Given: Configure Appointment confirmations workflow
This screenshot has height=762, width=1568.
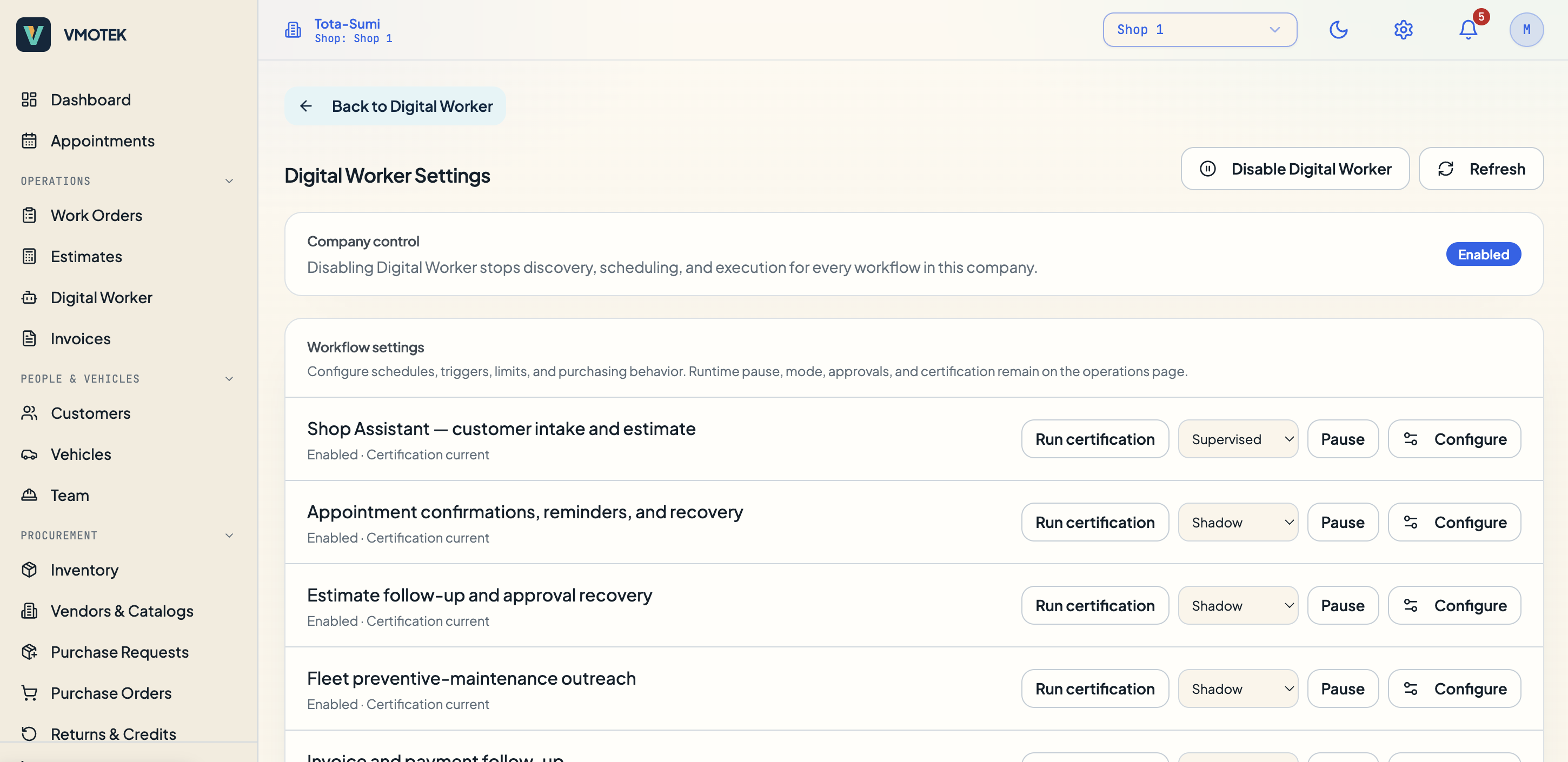Looking at the screenshot, I should click(1454, 522).
